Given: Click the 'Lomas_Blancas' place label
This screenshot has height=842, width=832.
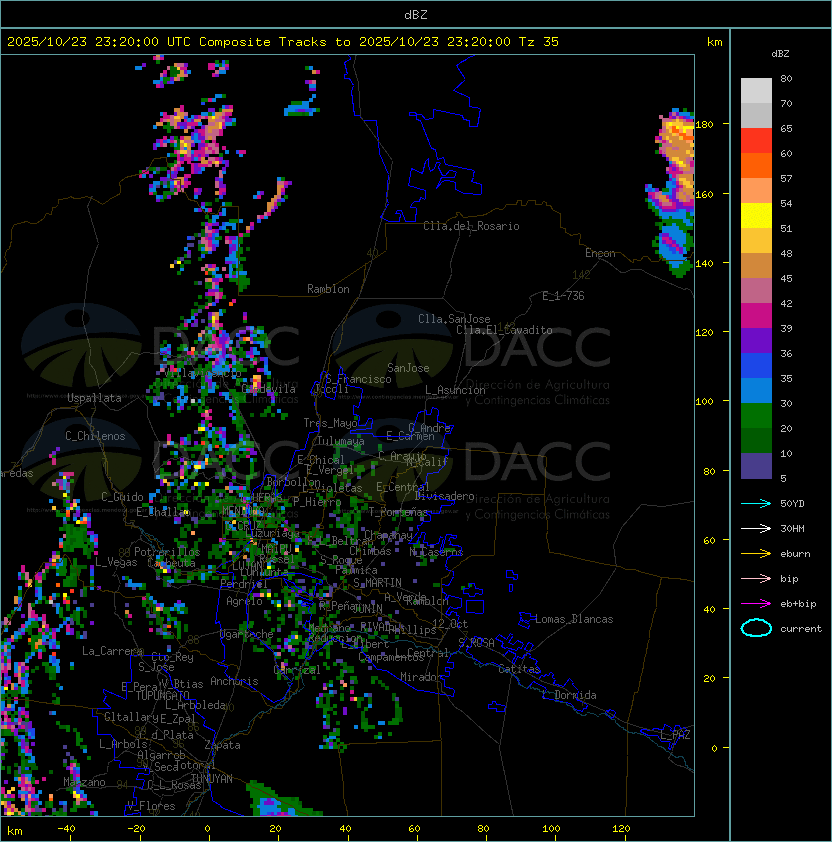Looking at the screenshot, I should pos(574,619).
